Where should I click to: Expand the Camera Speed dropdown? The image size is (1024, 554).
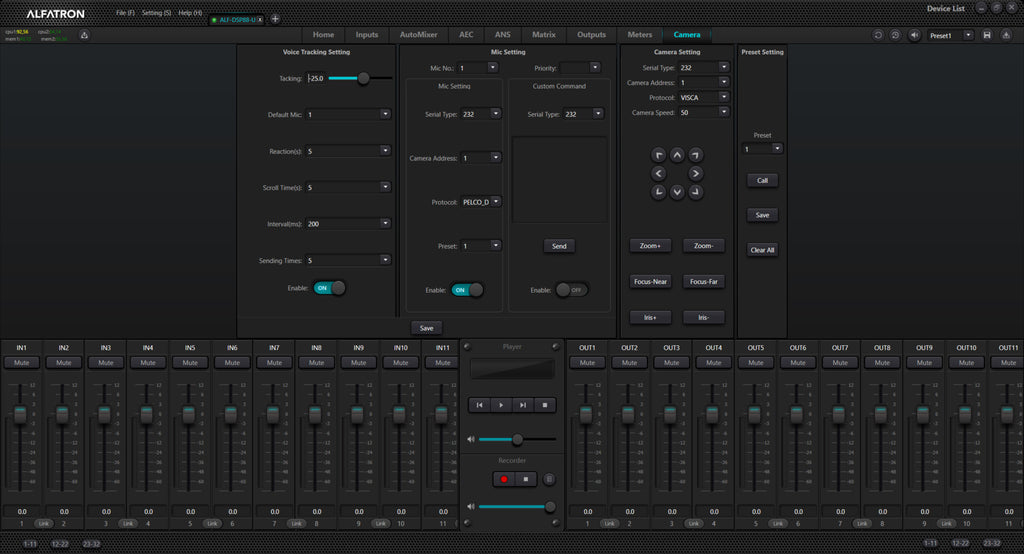coord(724,112)
